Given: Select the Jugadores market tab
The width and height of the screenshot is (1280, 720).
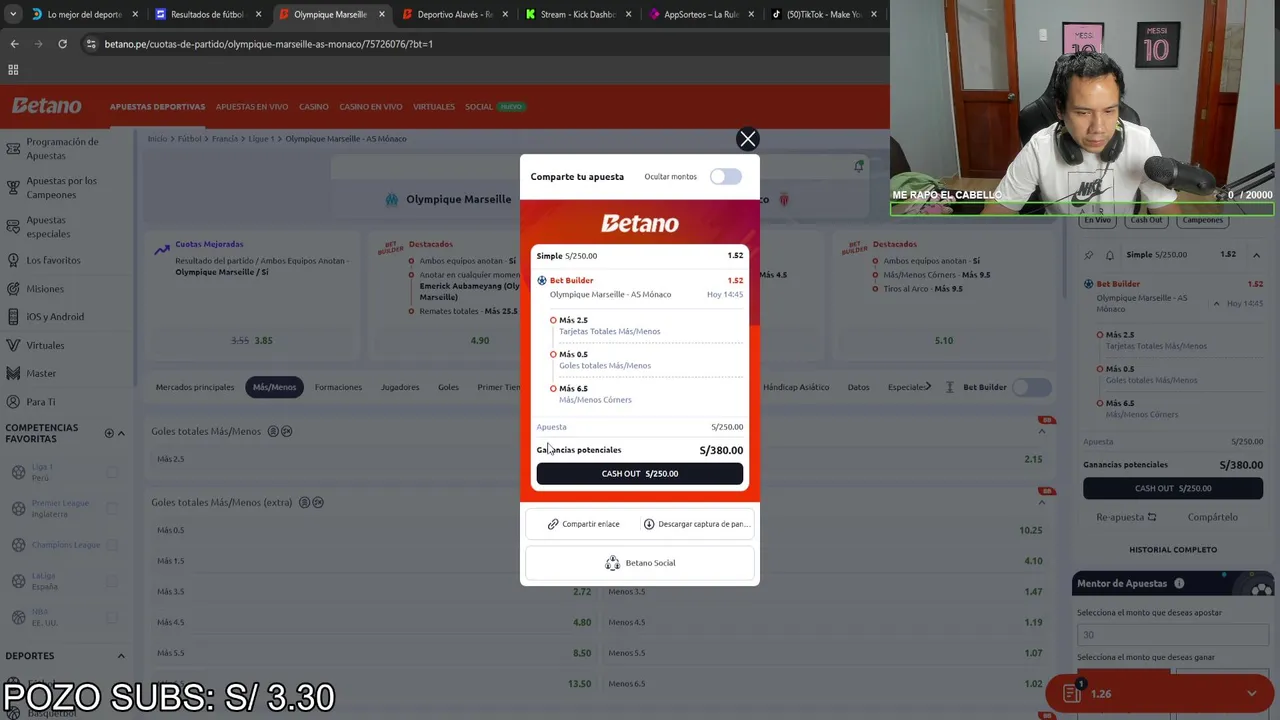Looking at the screenshot, I should pos(400,387).
